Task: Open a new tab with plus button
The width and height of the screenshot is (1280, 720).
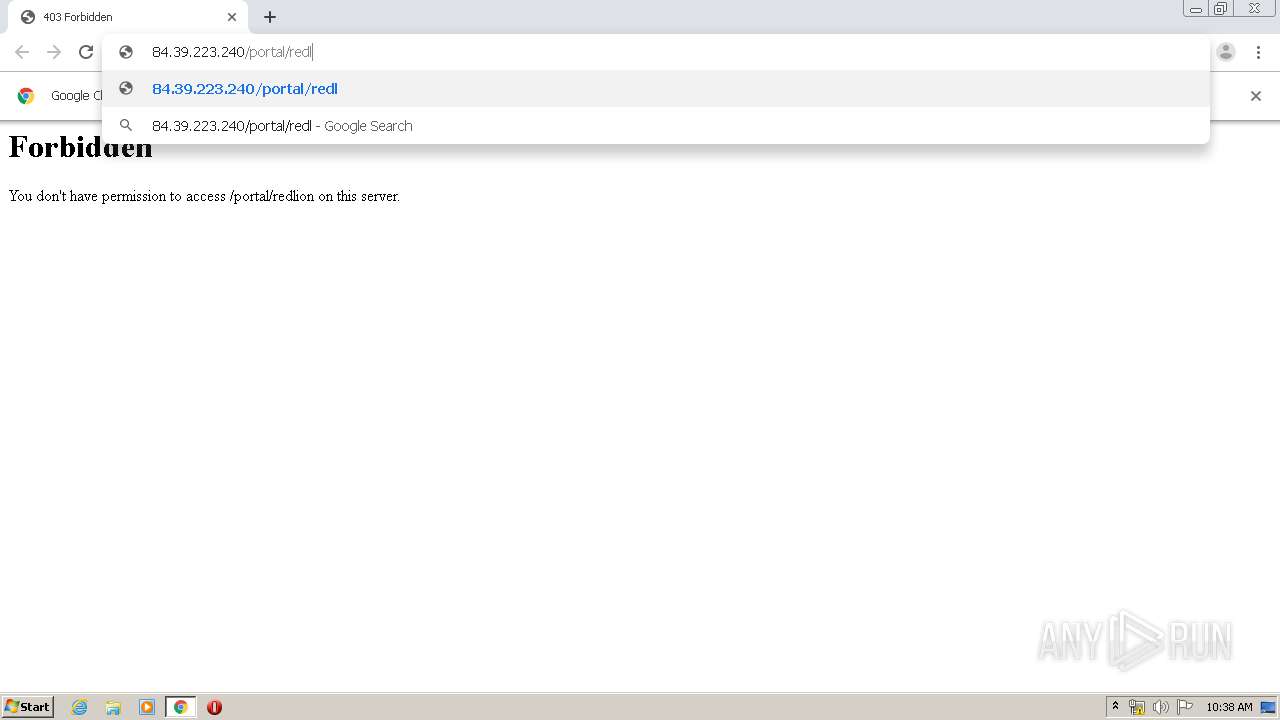Action: click(x=270, y=17)
